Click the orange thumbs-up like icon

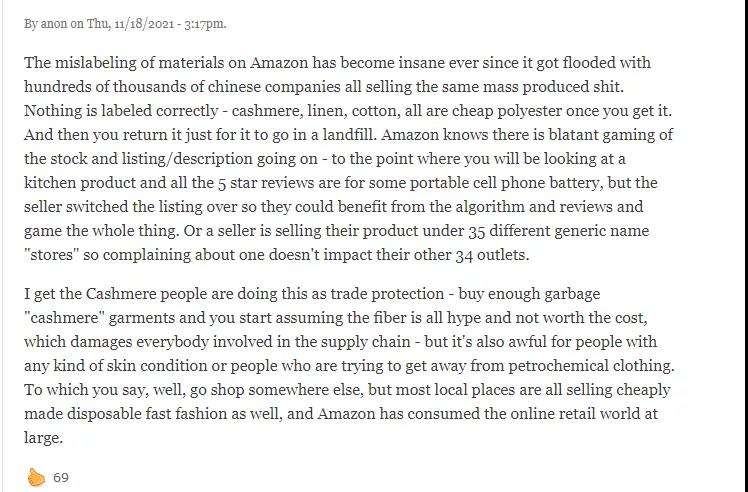pos(36,477)
